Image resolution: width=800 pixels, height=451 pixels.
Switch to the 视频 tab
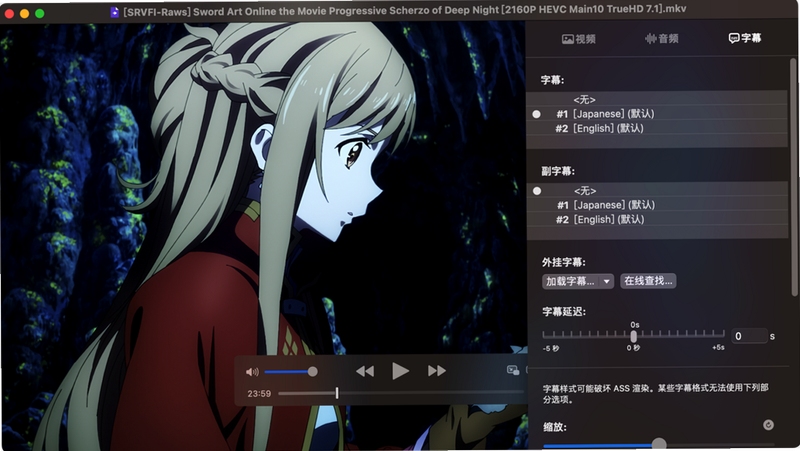pyautogui.click(x=579, y=39)
